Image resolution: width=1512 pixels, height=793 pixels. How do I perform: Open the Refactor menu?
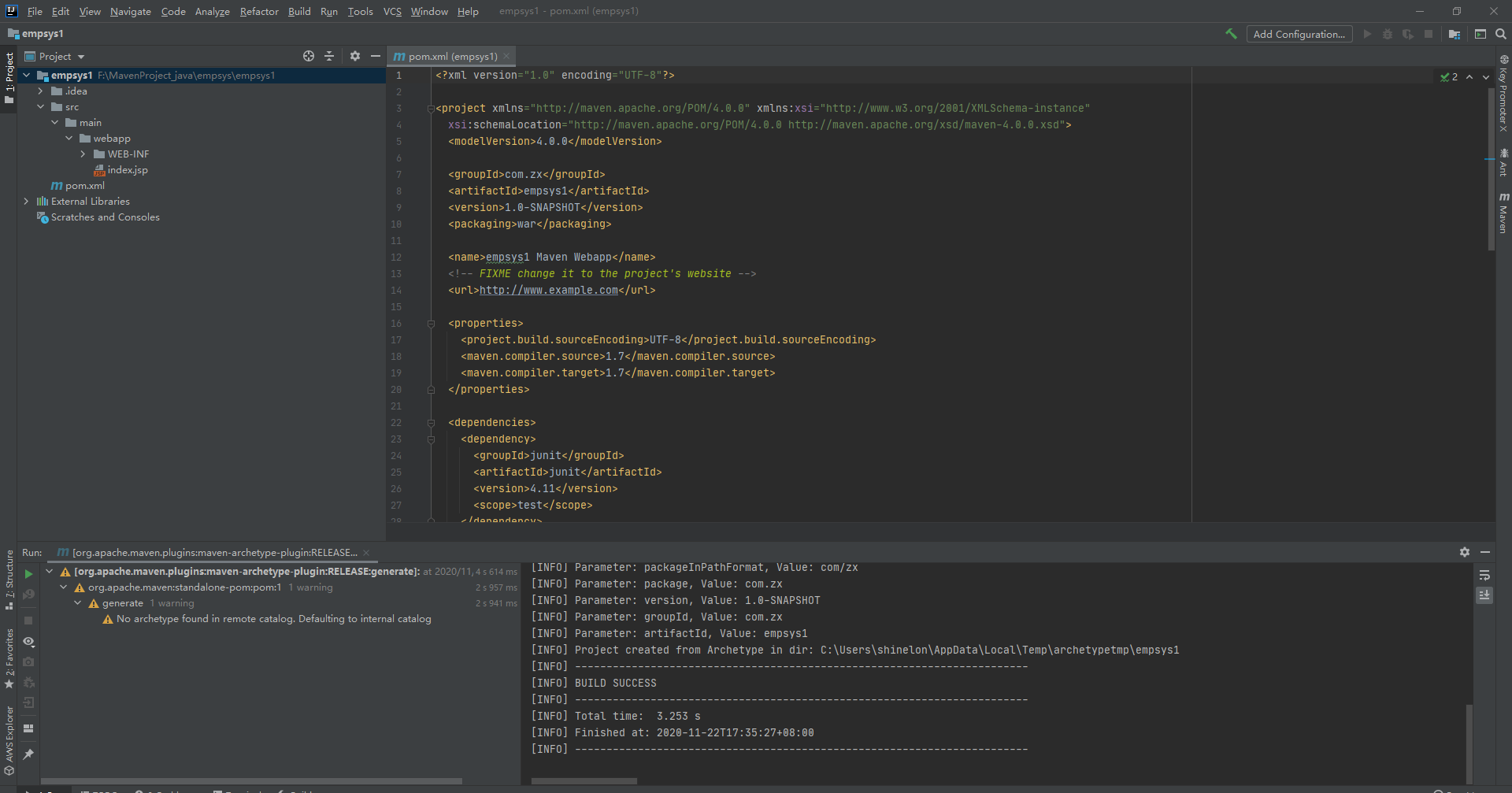tap(259, 11)
